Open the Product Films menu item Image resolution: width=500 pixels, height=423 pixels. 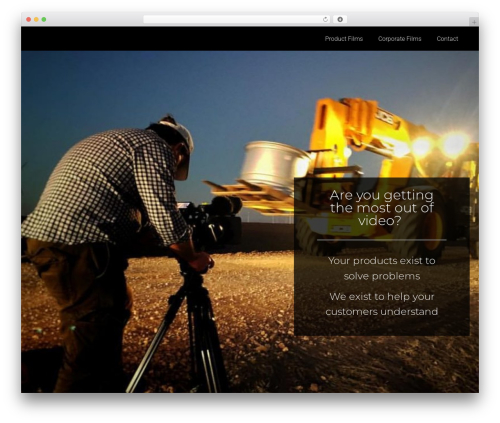(344, 39)
